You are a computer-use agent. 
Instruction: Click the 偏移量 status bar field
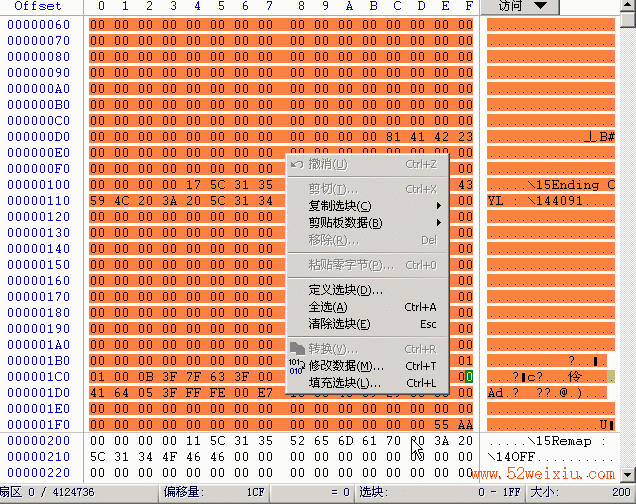[214, 492]
